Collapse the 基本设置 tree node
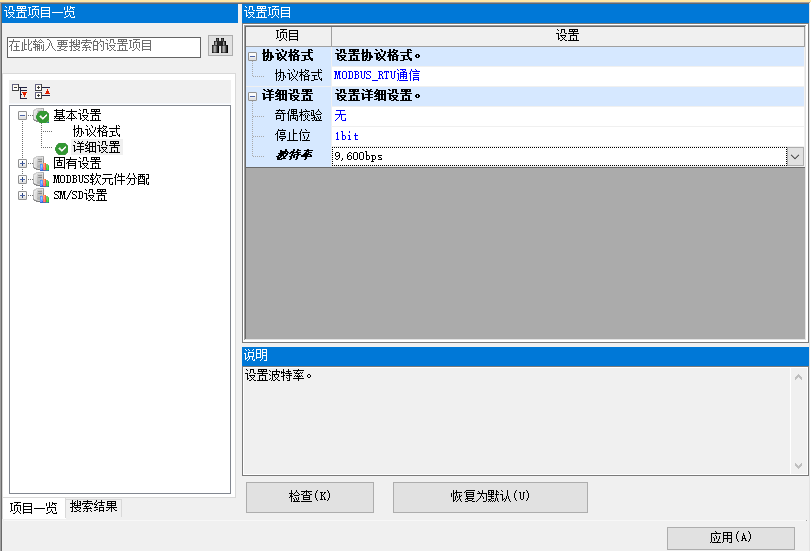The width and height of the screenshot is (811, 551). click(x=22, y=115)
